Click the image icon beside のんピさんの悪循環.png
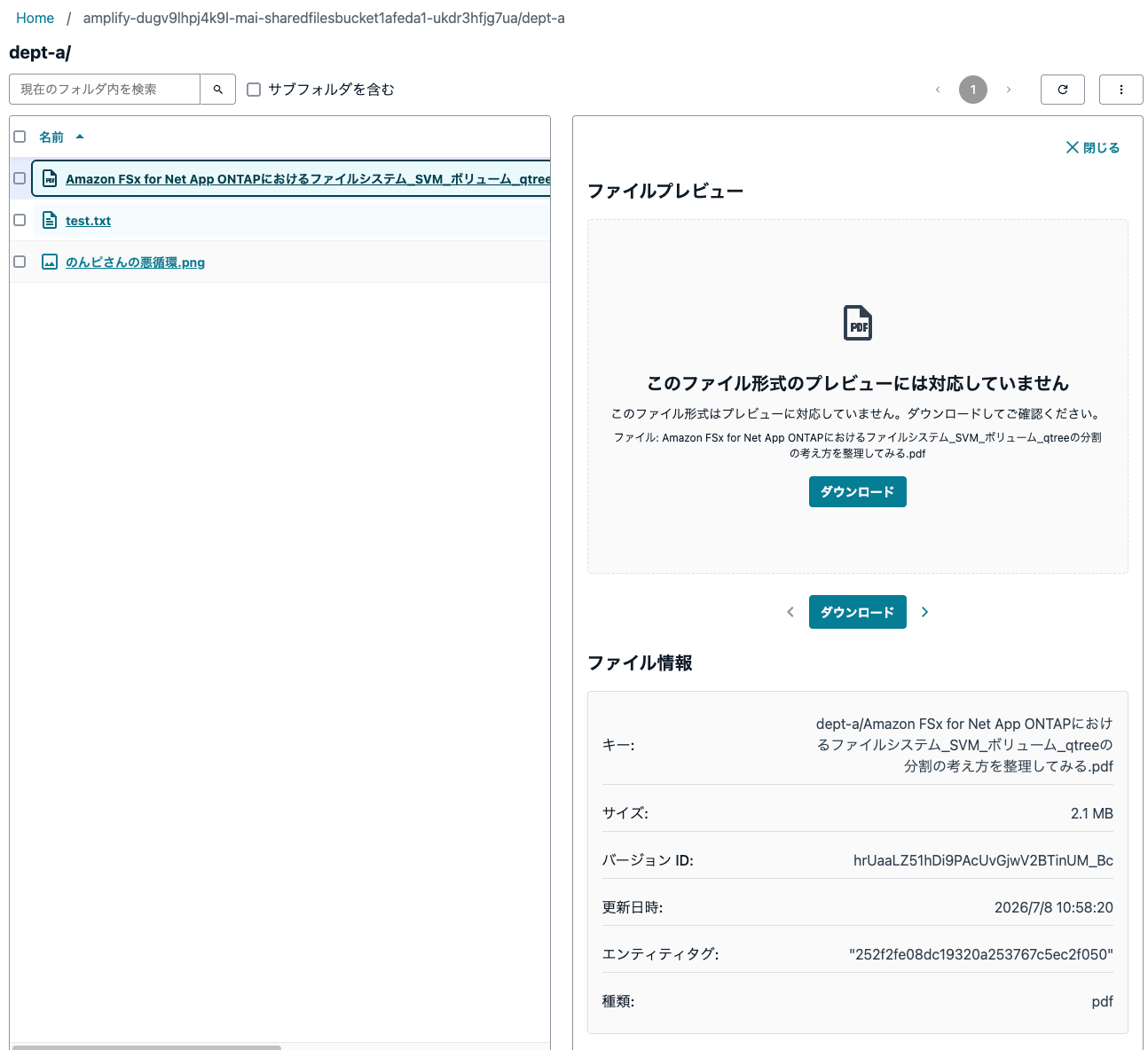This screenshot has height=1050, width=1148. [x=51, y=262]
